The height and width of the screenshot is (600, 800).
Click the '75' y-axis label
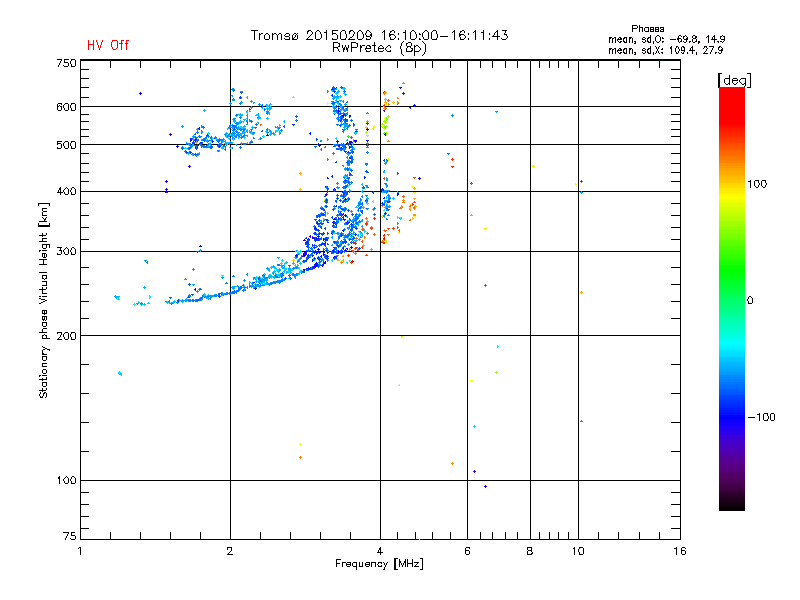[x=70, y=536]
